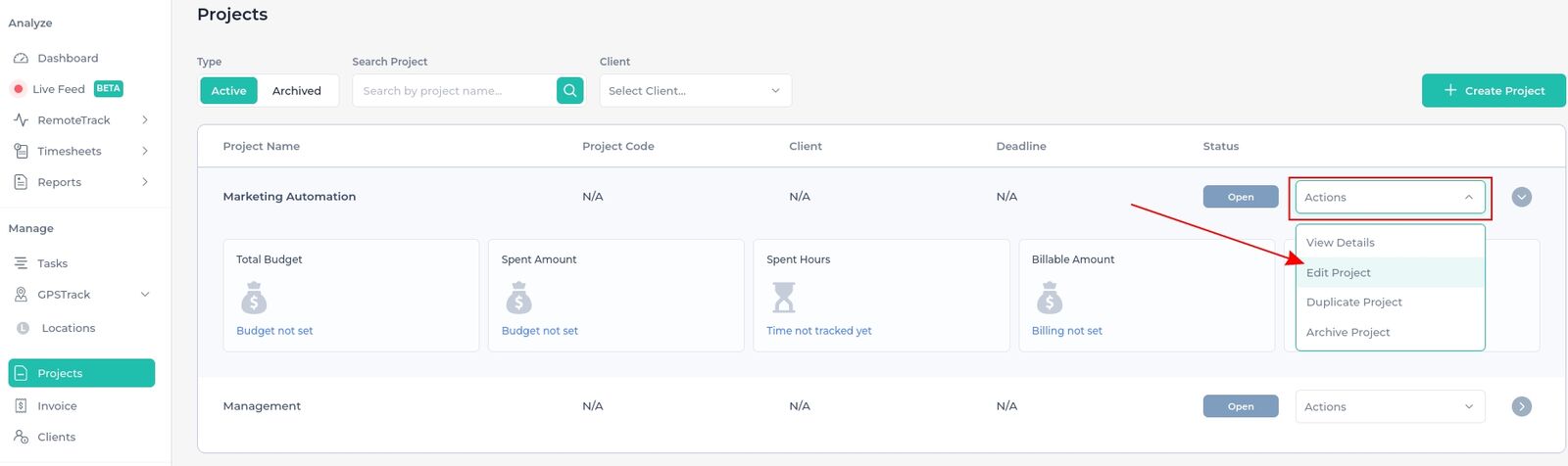Choose Edit Project from Actions menu
This screenshot has height=466, width=1568.
point(1391,272)
